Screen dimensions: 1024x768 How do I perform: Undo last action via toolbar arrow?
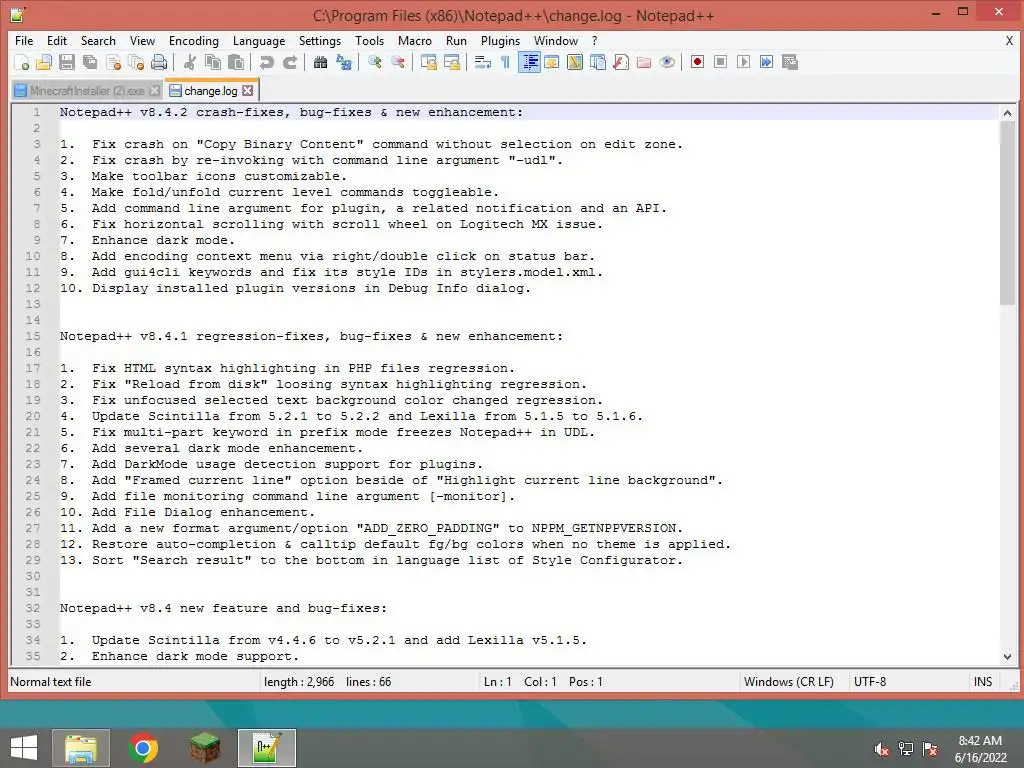(x=266, y=62)
